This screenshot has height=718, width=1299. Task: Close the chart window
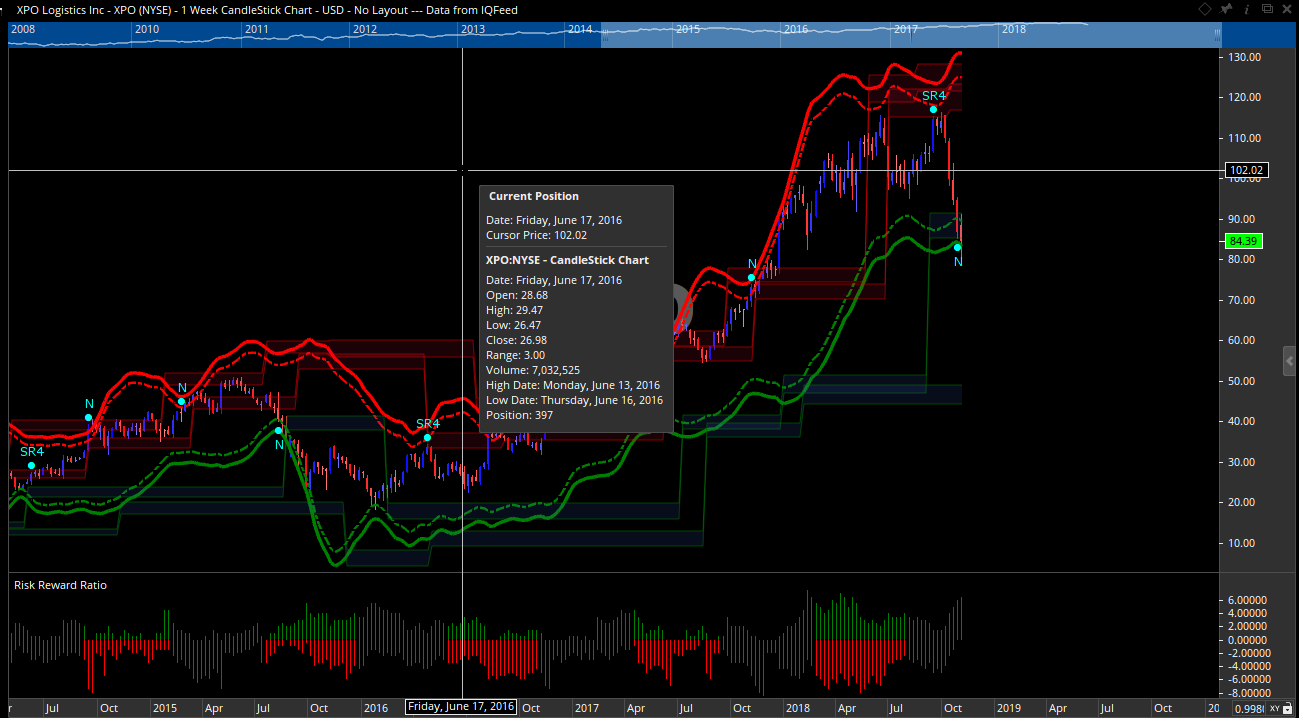(1287, 9)
